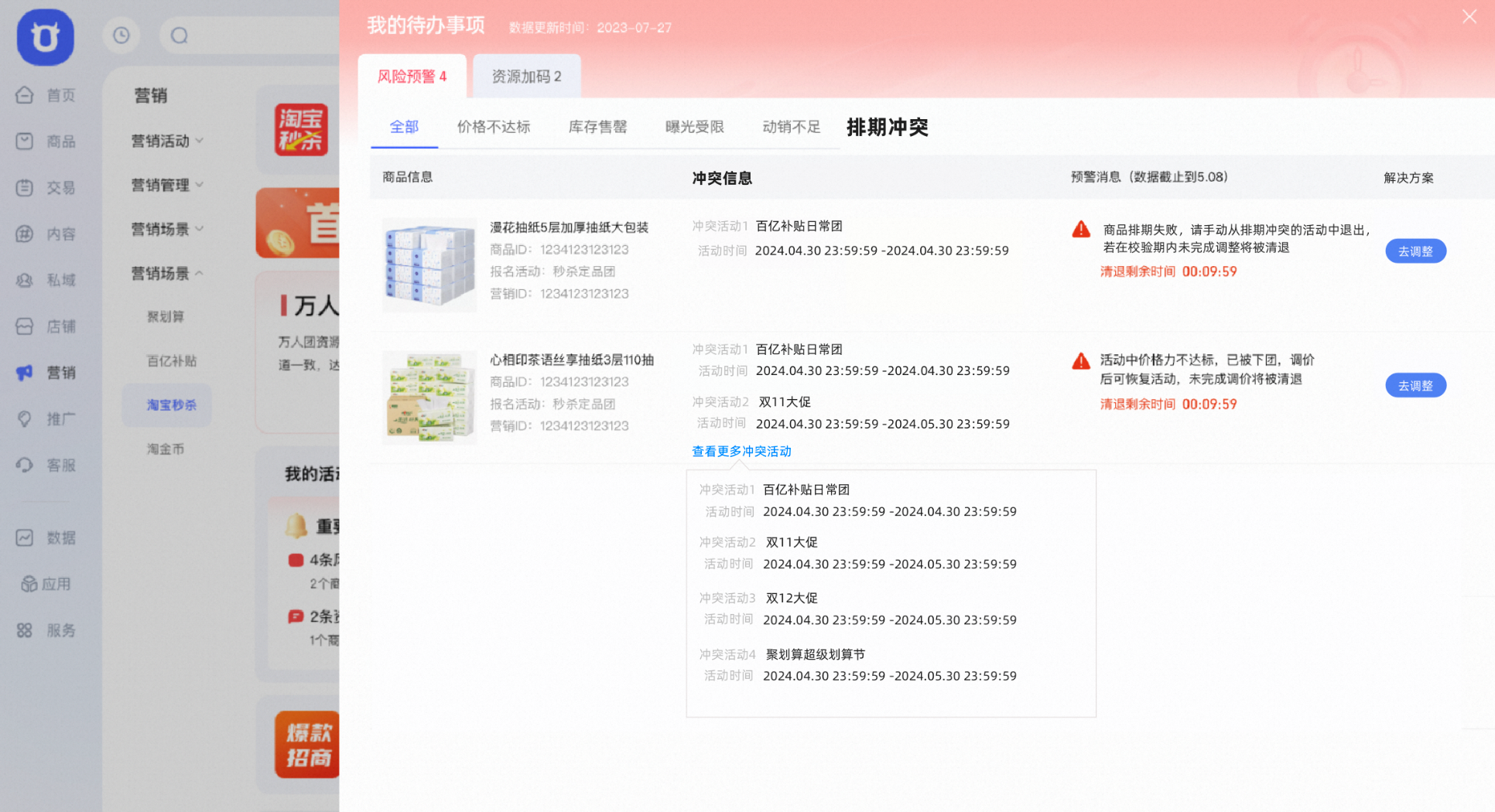This screenshot has height=812, width=1495.
Task: Expand 营销管理 menu group
Action: coord(167,185)
